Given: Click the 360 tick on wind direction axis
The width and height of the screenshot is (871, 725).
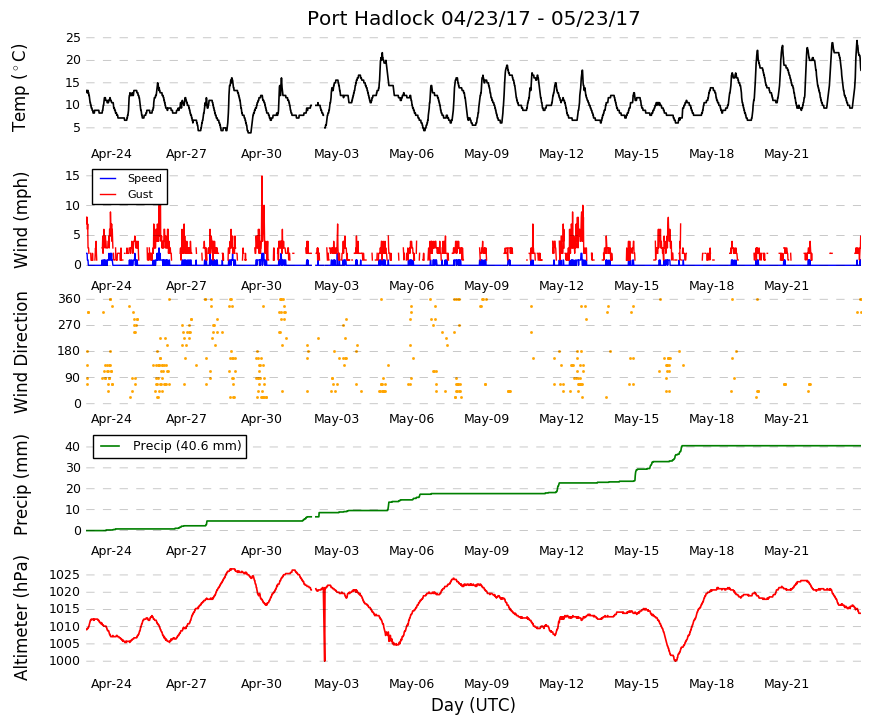Looking at the screenshot, I should 69,299.
